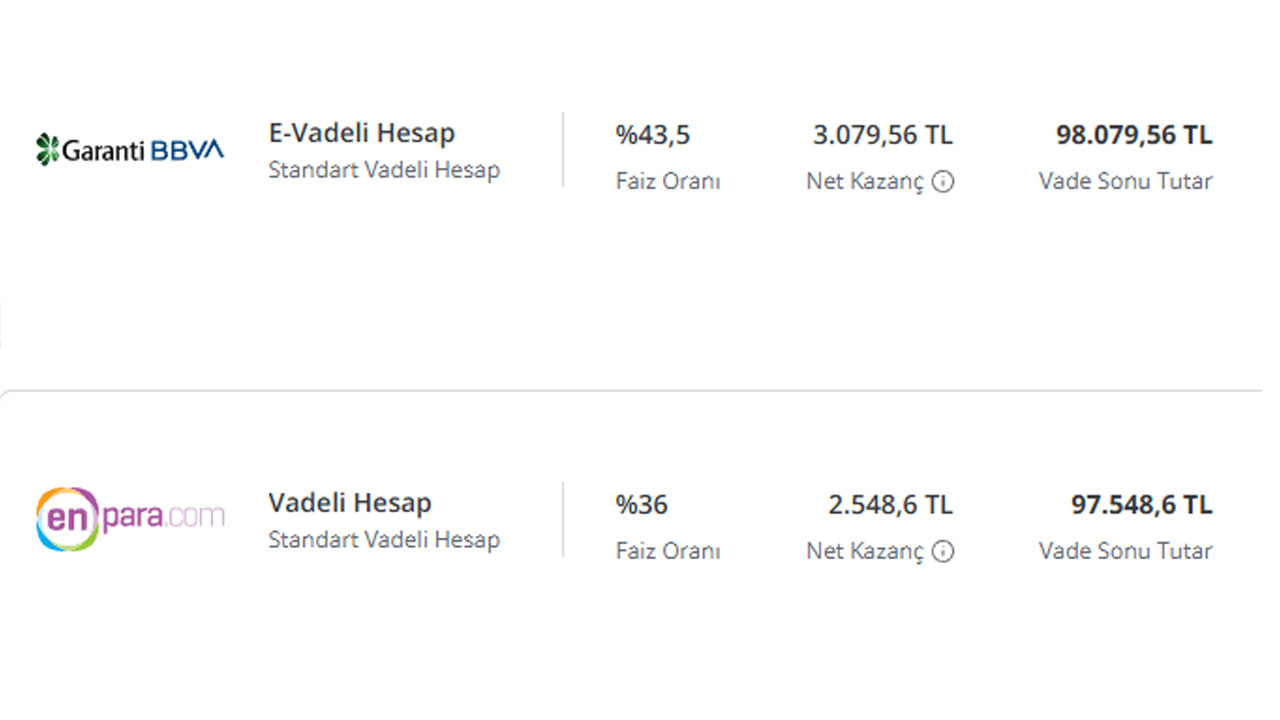Viewport: 1280px width, 720px height.
Task: Click Standart Vadeli Hesap under Garanti
Action: click(384, 170)
